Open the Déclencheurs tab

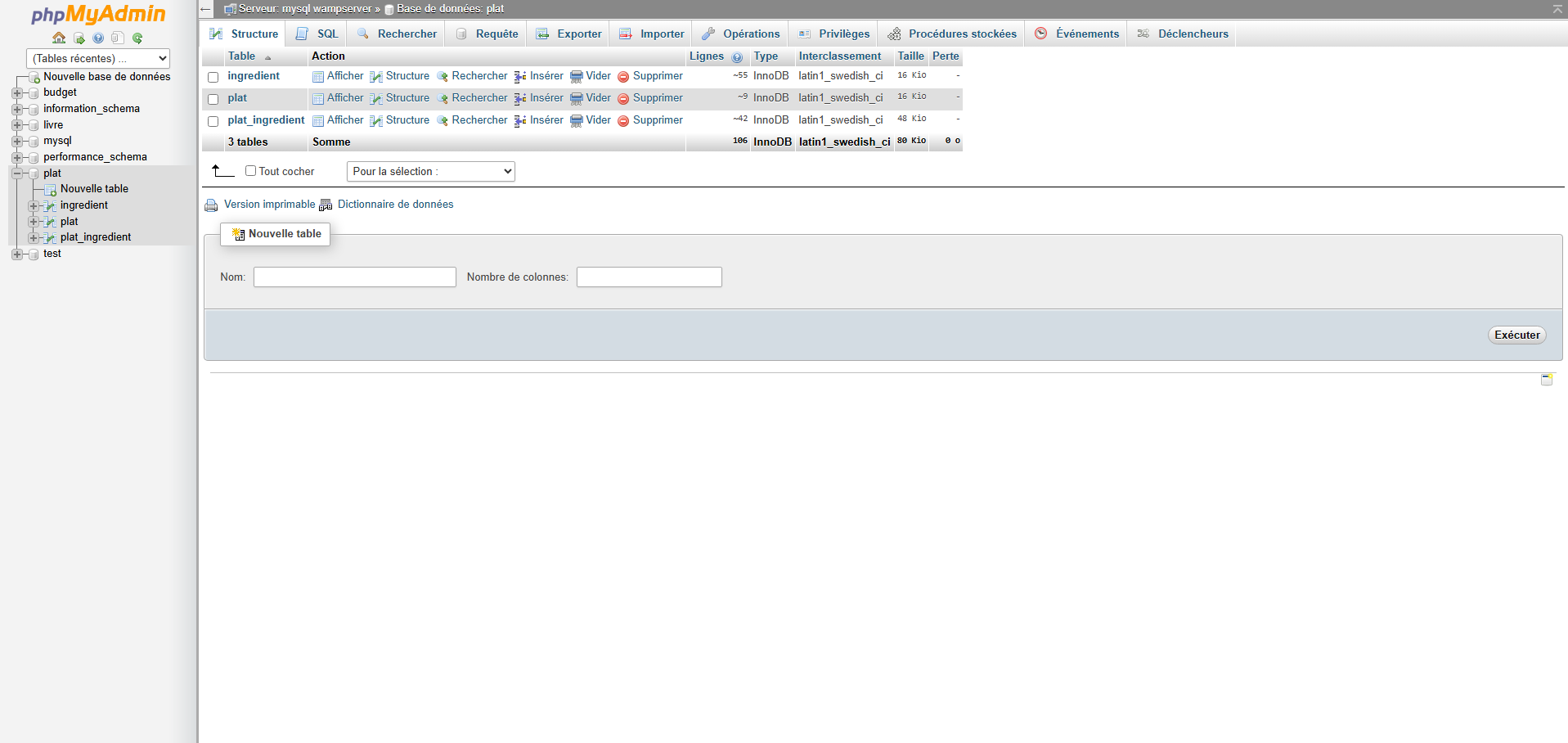coord(1192,34)
